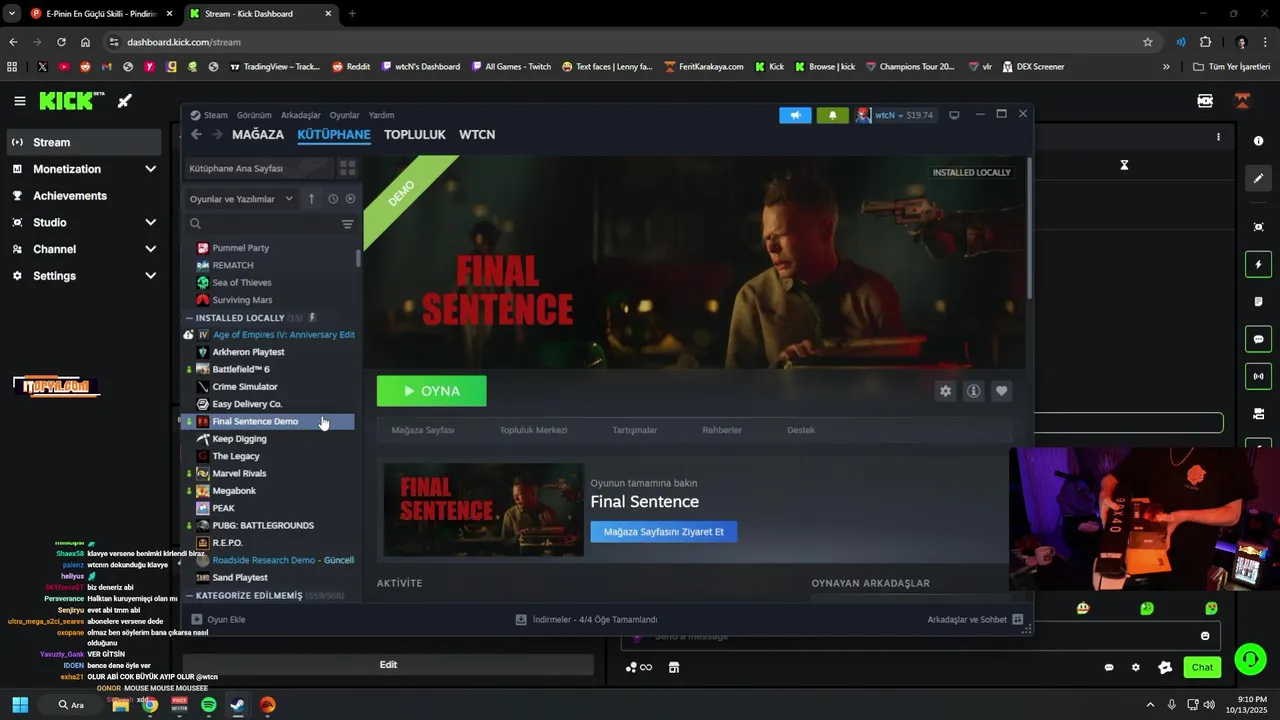Toggle chat bubble panel in Kick sidebar
Image resolution: width=1280 pixels, height=720 pixels.
(x=1258, y=339)
